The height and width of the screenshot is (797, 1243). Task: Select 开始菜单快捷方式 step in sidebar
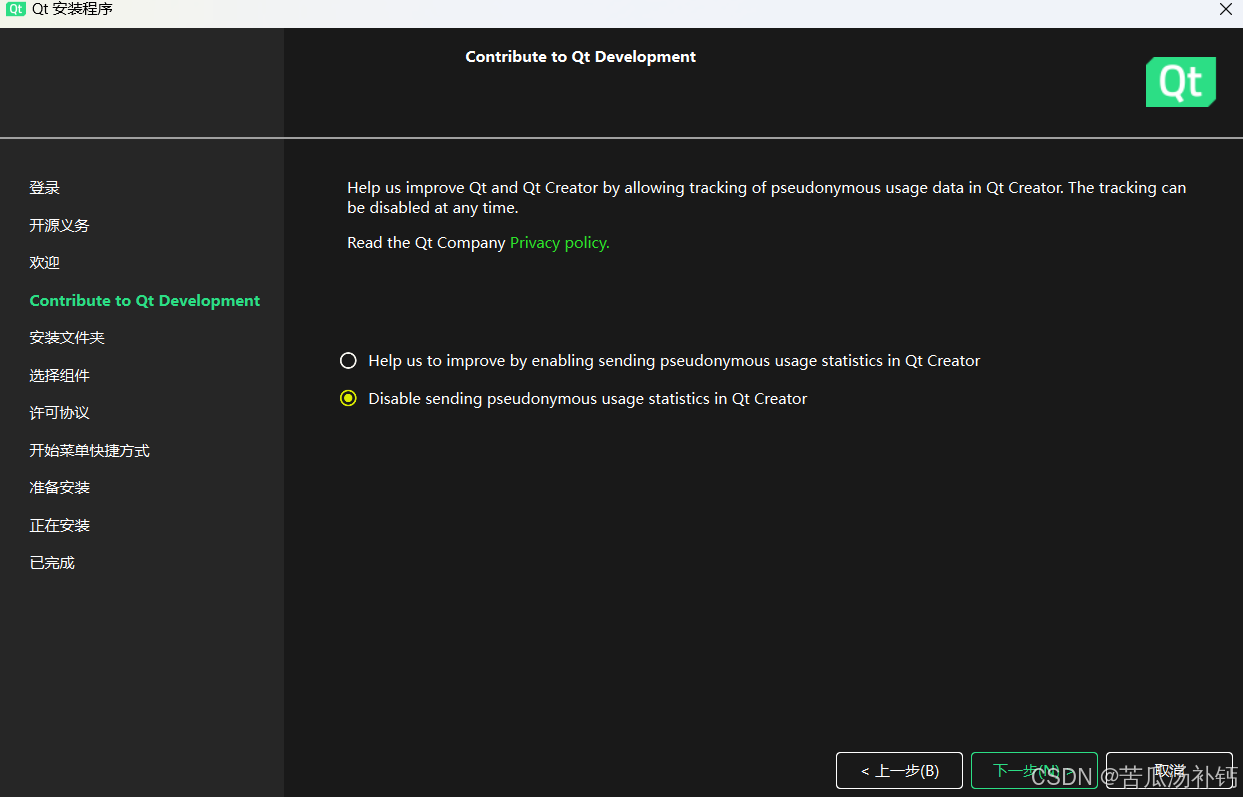click(89, 451)
